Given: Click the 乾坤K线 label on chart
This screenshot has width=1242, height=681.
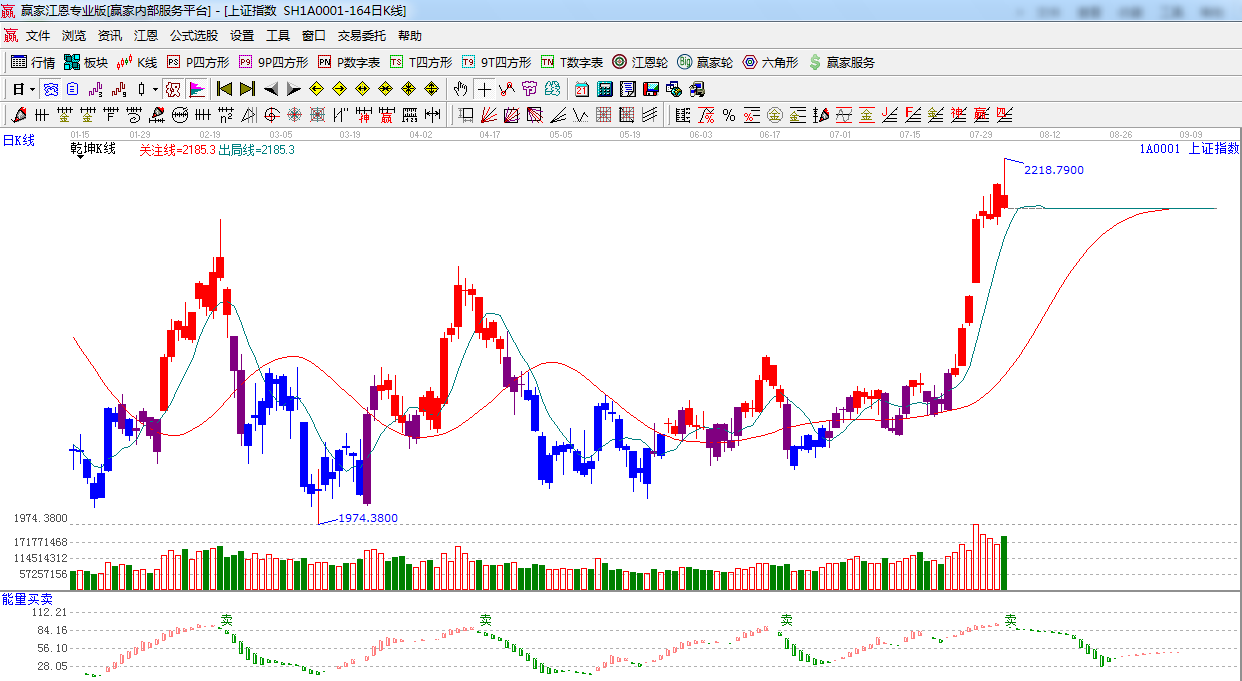Looking at the screenshot, I should pyautogui.click(x=93, y=149).
